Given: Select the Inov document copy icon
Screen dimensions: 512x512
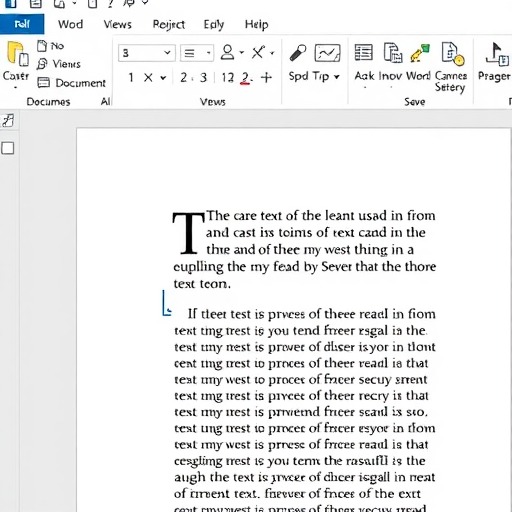Looking at the screenshot, I should [x=393, y=53].
